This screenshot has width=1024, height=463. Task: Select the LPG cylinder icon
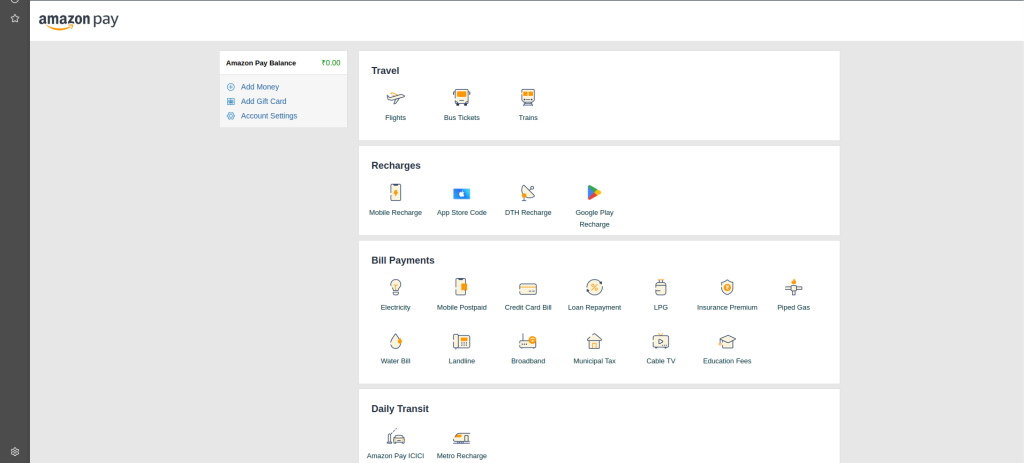pyautogui.click(x=660, y=287)
